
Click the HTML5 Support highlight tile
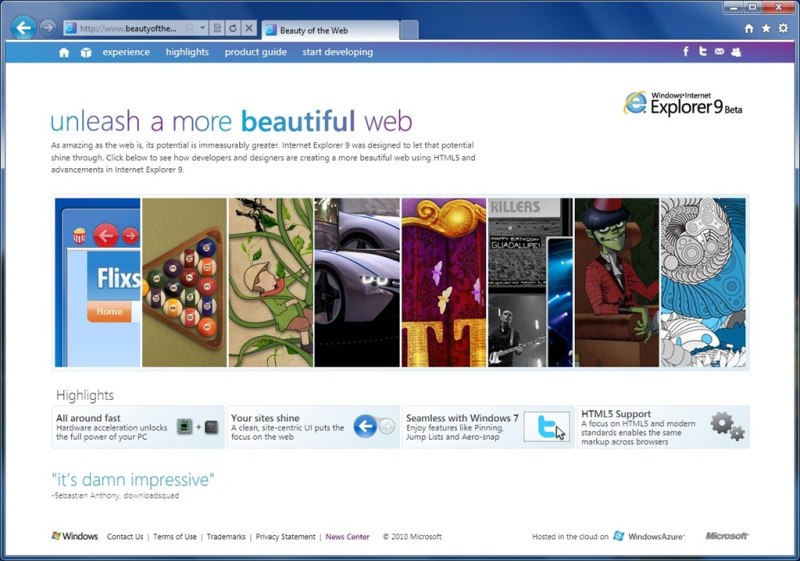(662, 427)
